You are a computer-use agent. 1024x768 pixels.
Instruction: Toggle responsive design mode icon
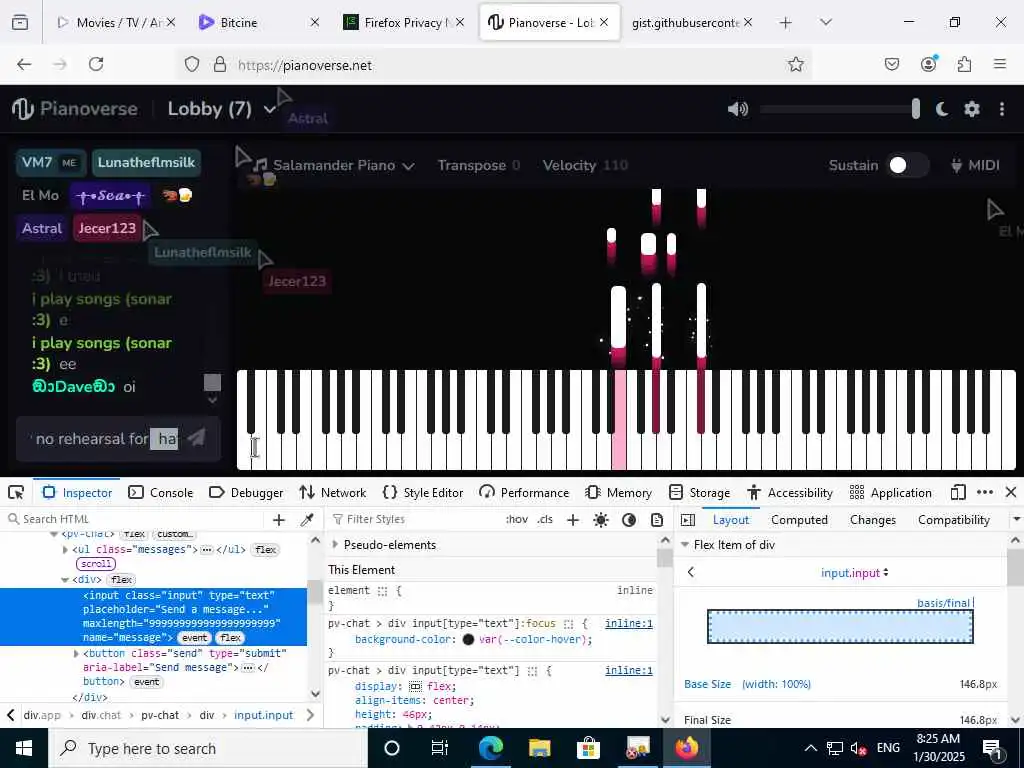(958, 492)
